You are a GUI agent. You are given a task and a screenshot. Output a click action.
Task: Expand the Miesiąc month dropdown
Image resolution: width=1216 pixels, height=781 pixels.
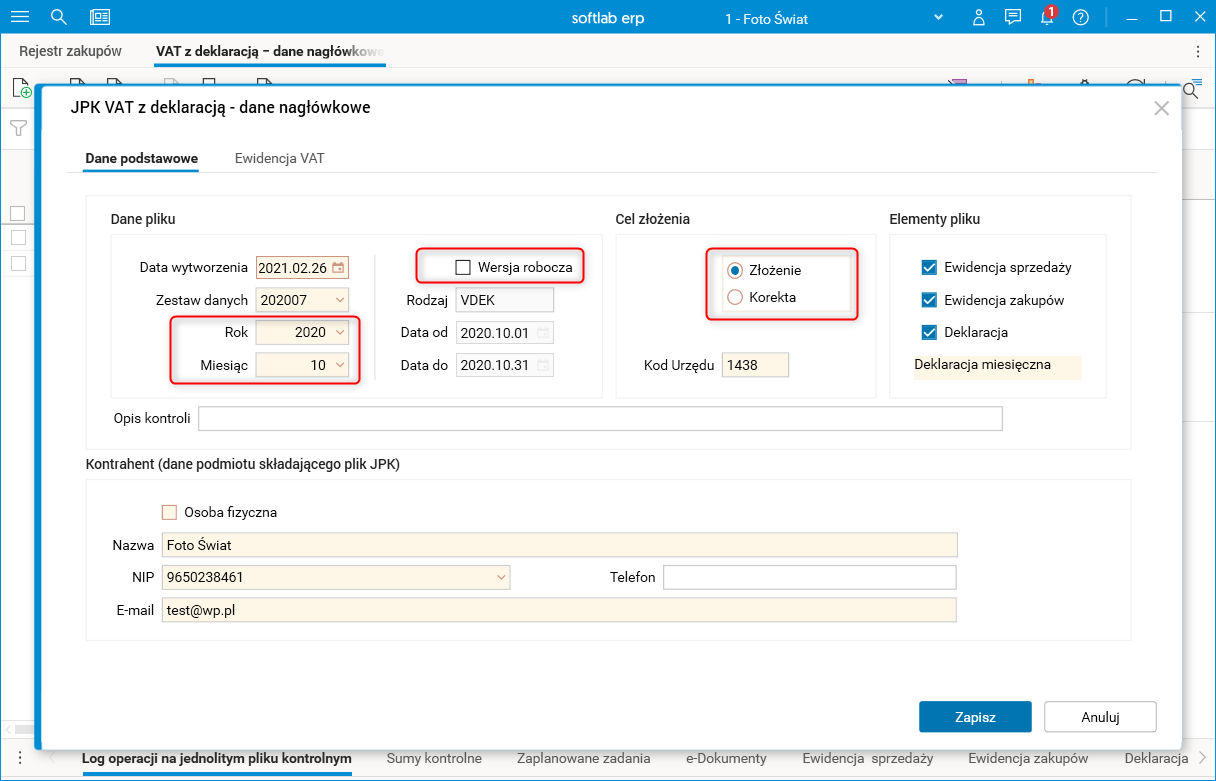(340, 365)
